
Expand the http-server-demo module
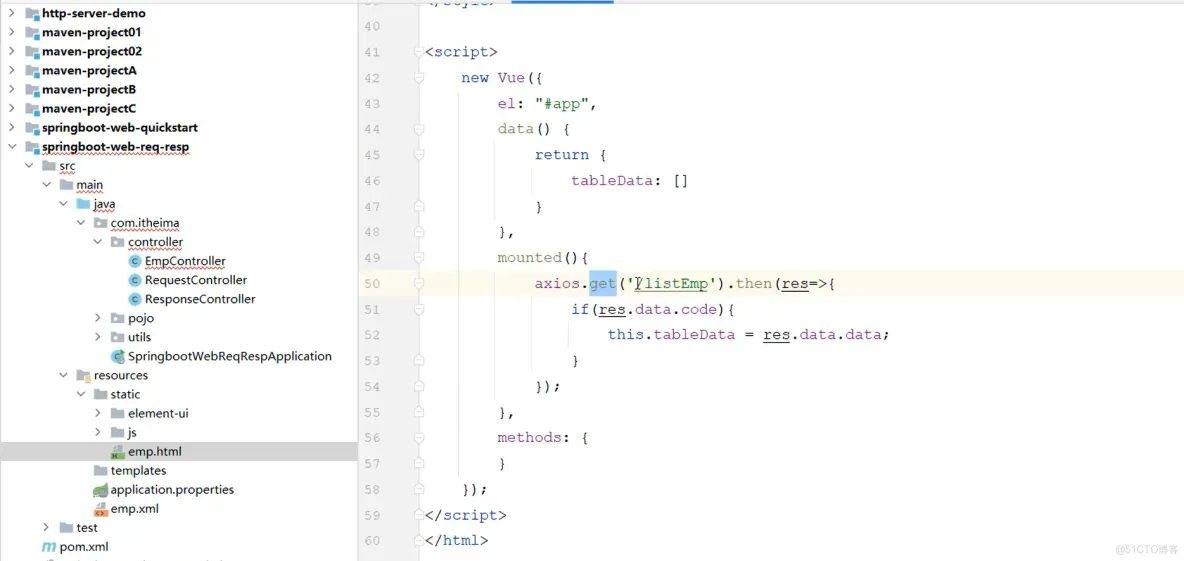pos(11,14)
